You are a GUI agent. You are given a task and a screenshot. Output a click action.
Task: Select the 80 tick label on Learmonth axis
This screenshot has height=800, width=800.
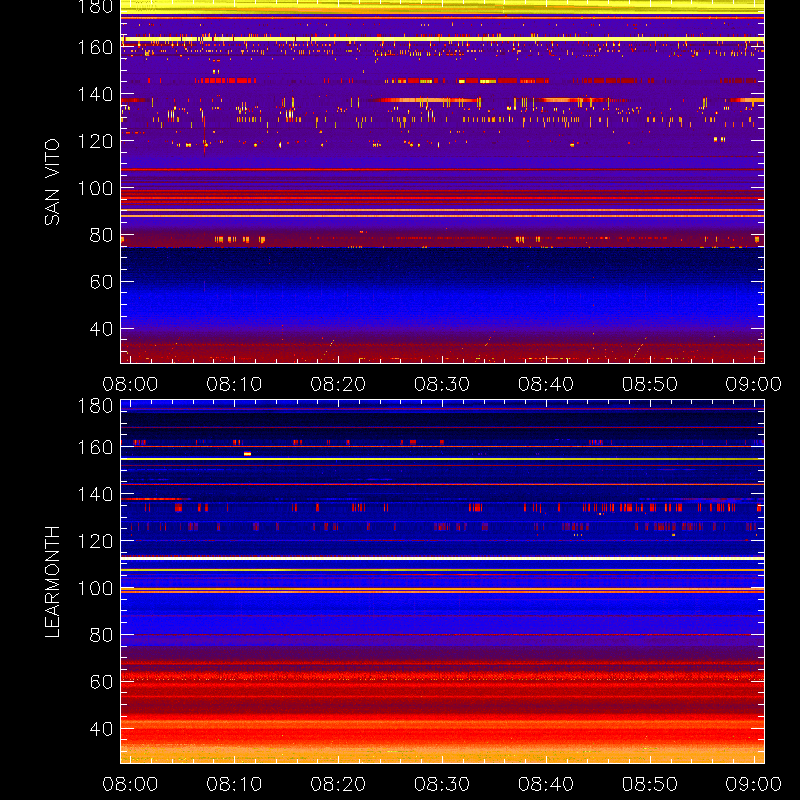101,635
